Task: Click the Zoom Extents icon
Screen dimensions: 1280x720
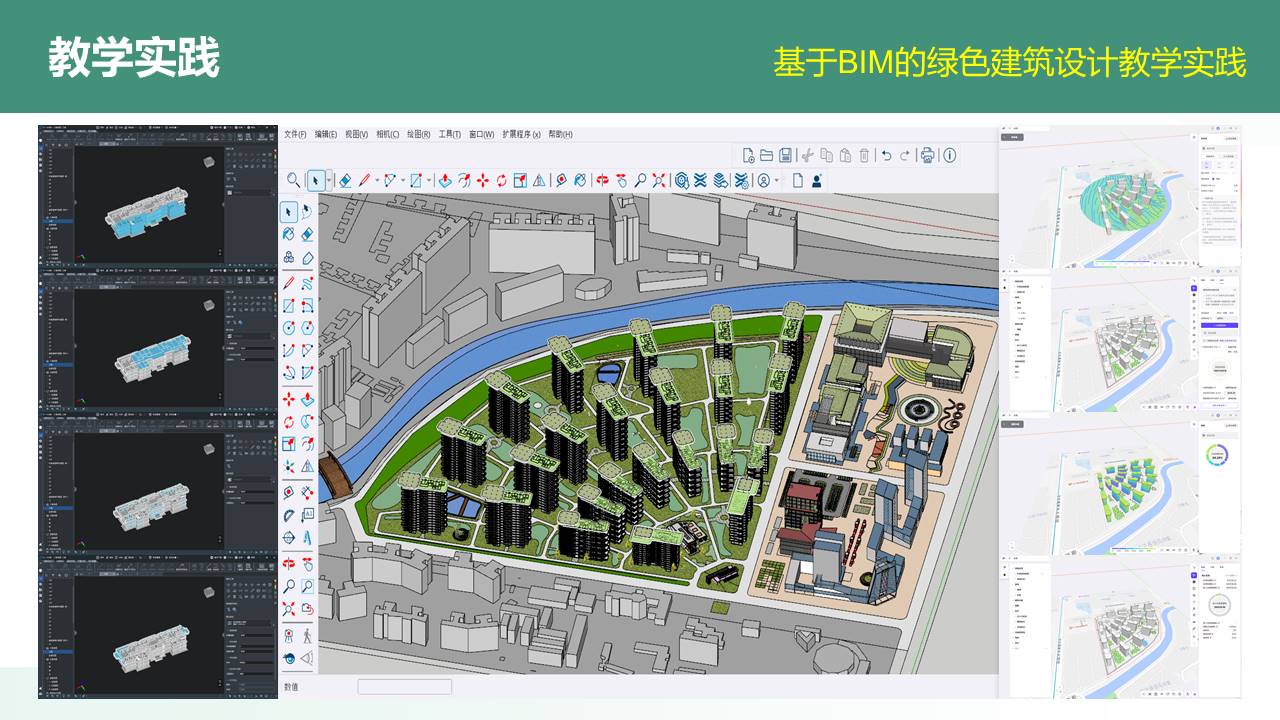Action: coord(658,180)
